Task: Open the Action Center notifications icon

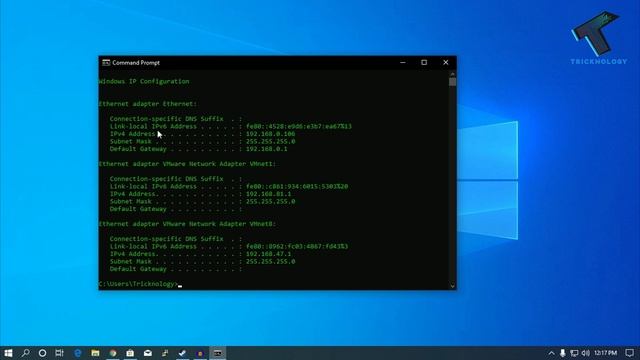Action: pos(629,353)
